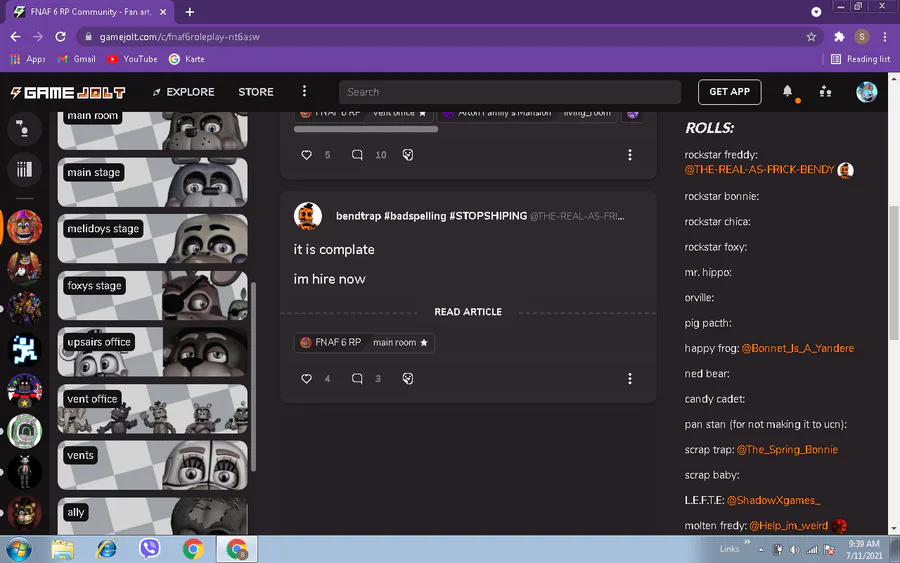Open comments icon showing 10 comments
Viewport: 900px width, 563px height.
click(357, 155)
